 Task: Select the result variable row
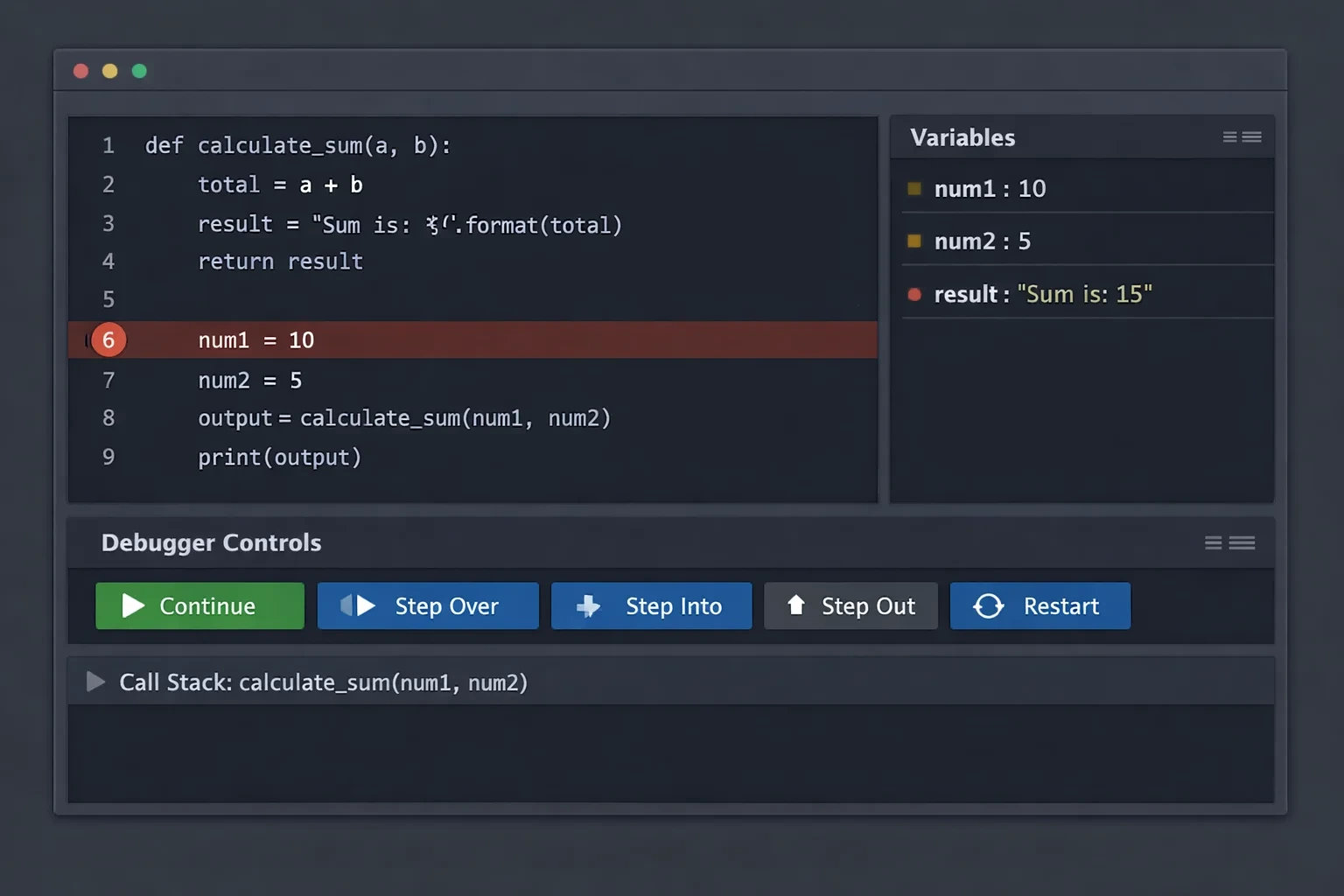[1088, 294]
